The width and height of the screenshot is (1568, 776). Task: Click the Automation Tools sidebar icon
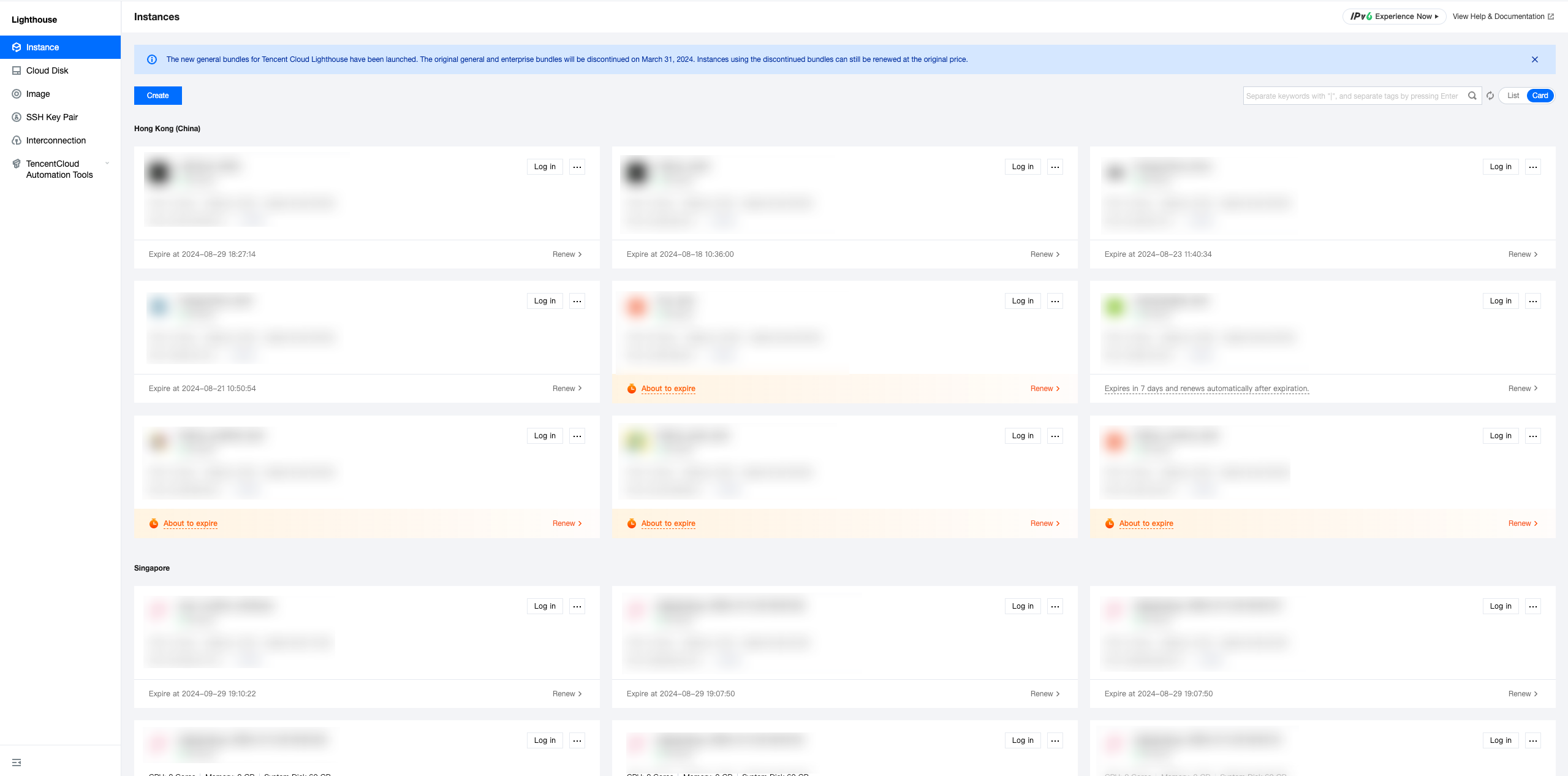click(17, 164)
